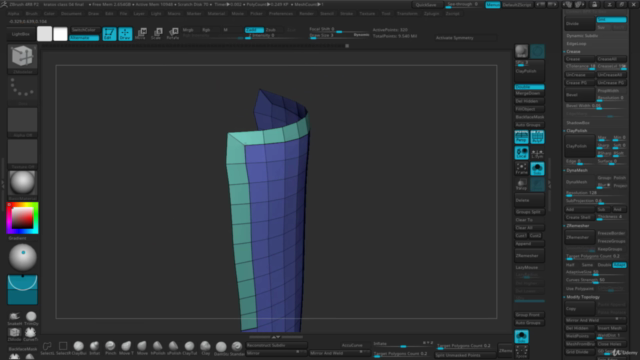Image resolution: width=640 pixels, height=360 pixels.
Task: Expand the EdgeLoop section
Action: [x=576, y=43]
